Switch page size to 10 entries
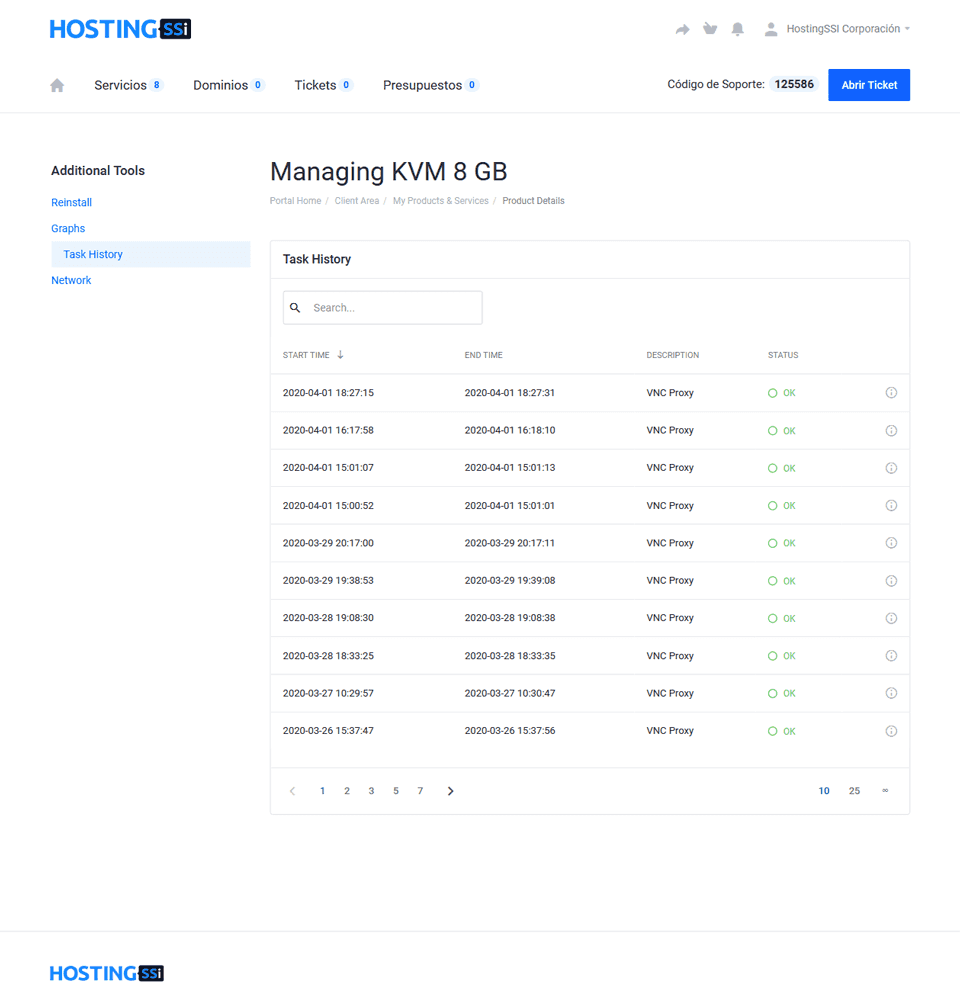This screenshot has height=1005, width=960. [824, 790]
